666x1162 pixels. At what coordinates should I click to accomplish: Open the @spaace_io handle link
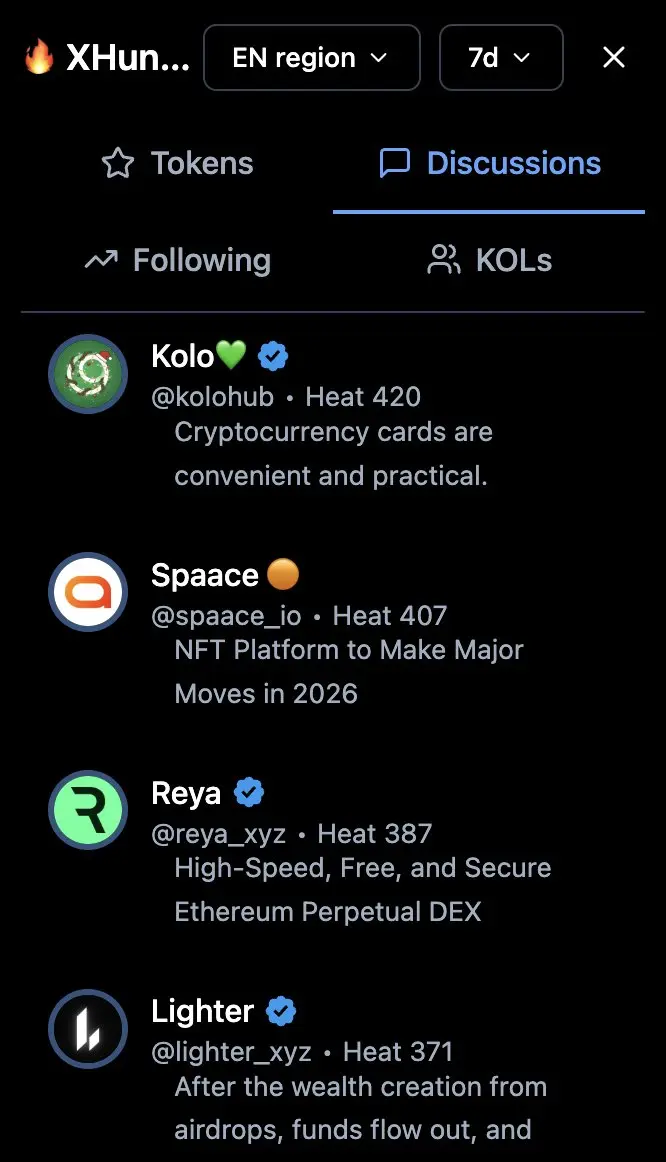226,616
